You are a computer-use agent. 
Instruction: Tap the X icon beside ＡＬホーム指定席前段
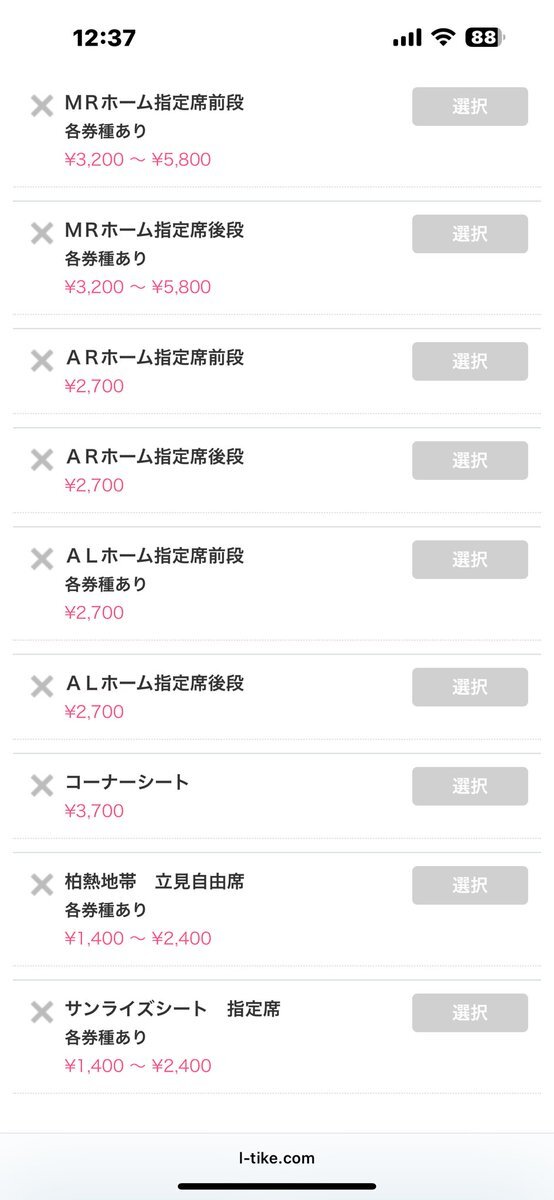pyautogui.click(x=41, y=559)
